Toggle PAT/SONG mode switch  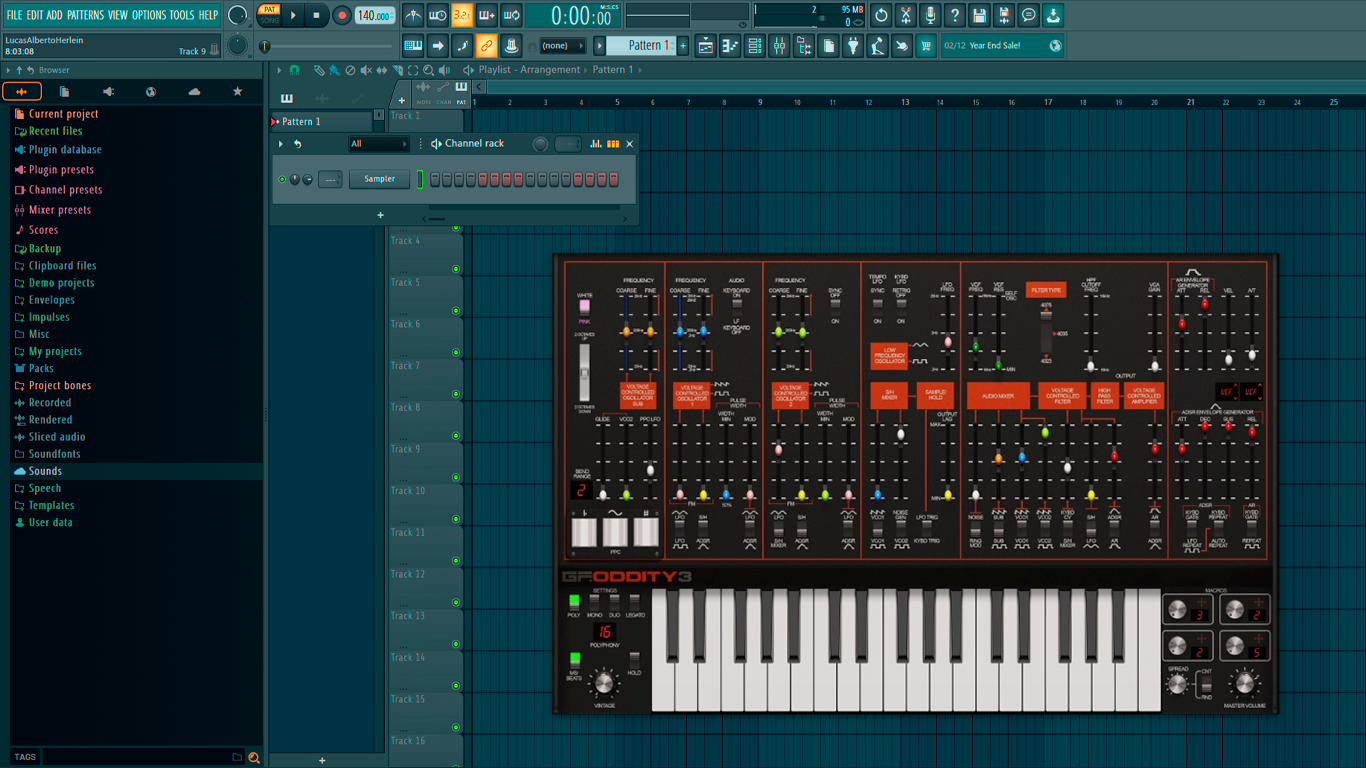coord(269,15)
